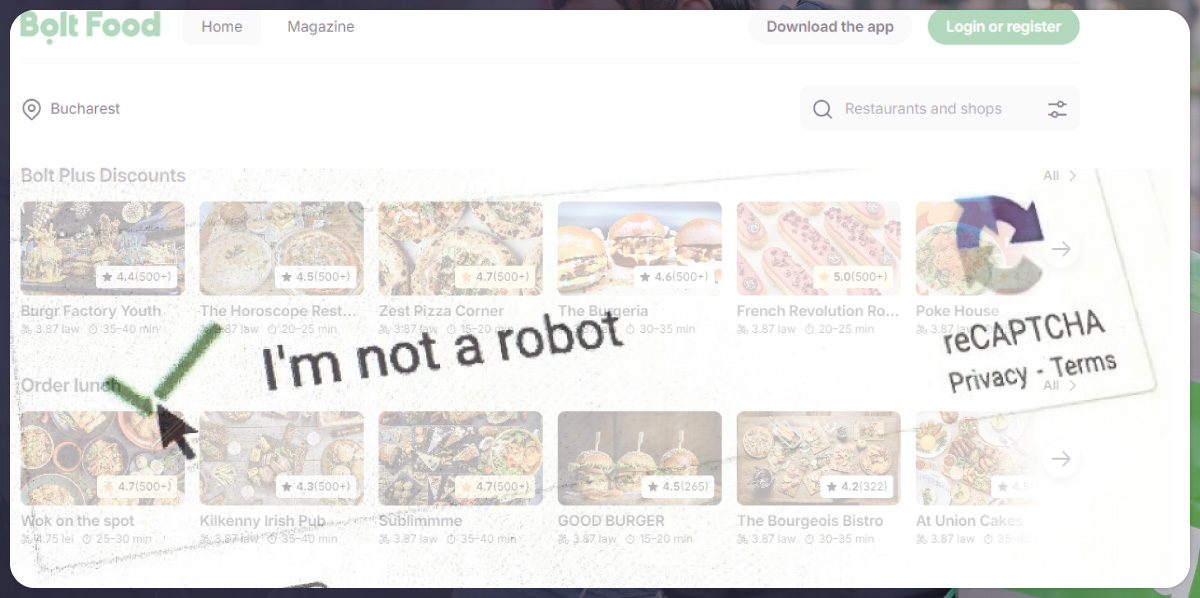Open Kilkenny Irish Pub photo
The height and width of the screenshot is (598, 1200).
coord(281,458)
